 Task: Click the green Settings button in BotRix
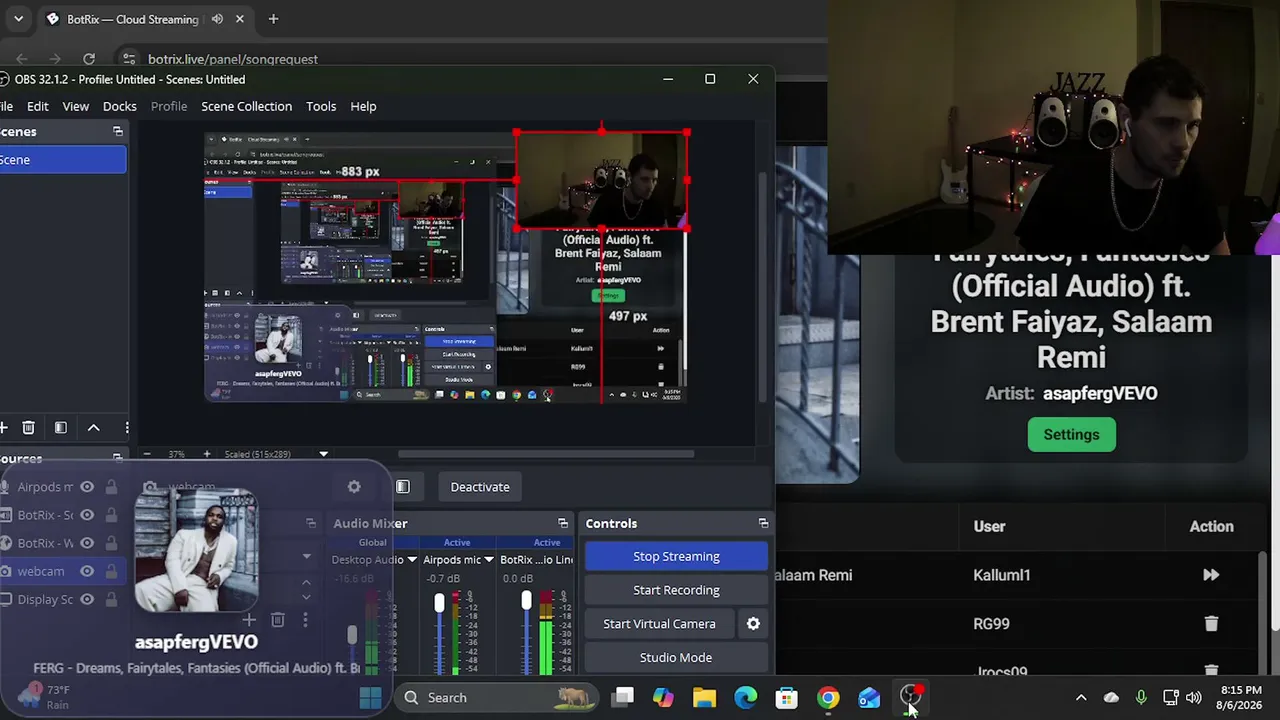click(1072, 435)
